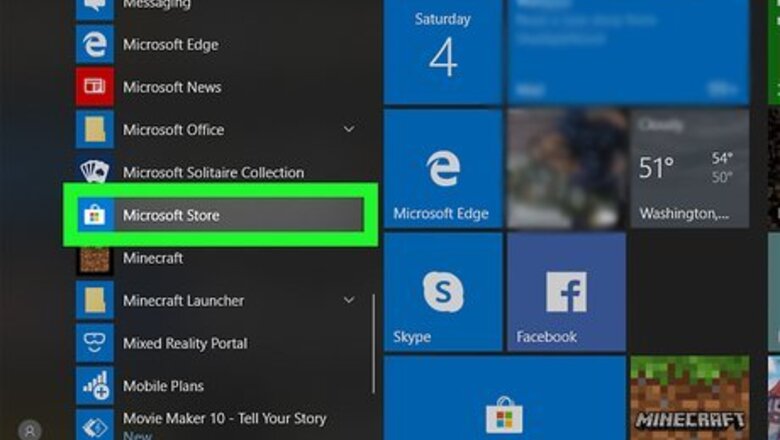Screen dimensions: 780x440
Task: Select the Minecraft Launcher label
Action: point(184,301)
